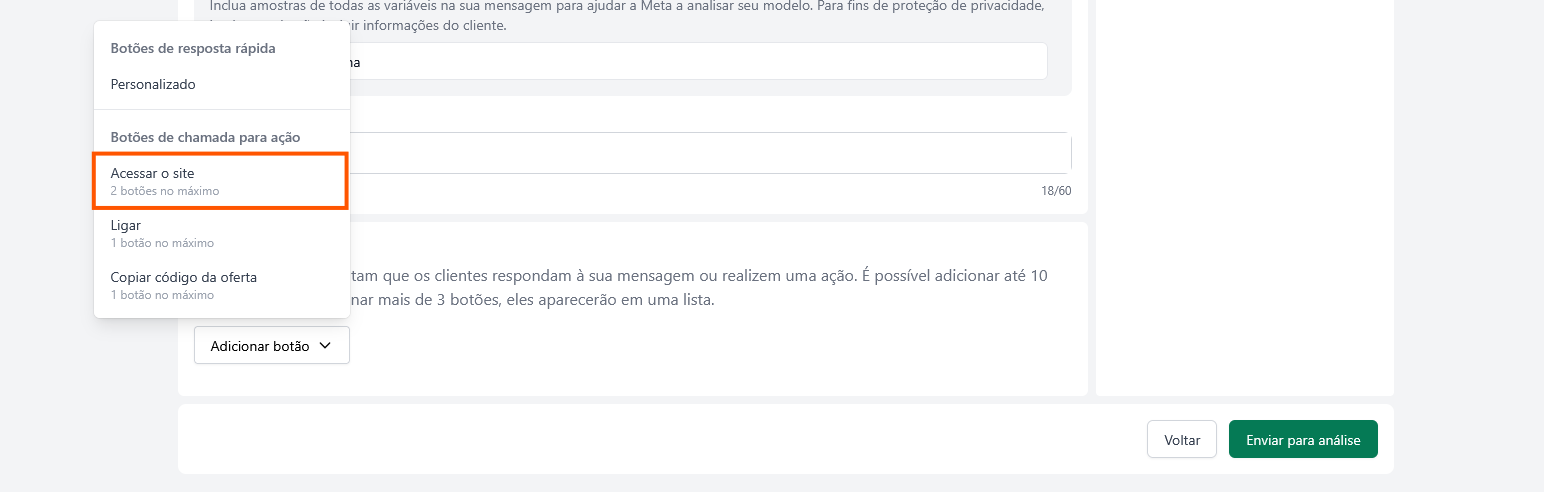
Task: Click the chevron on Adicionar botão
Action: coord(325,346)
